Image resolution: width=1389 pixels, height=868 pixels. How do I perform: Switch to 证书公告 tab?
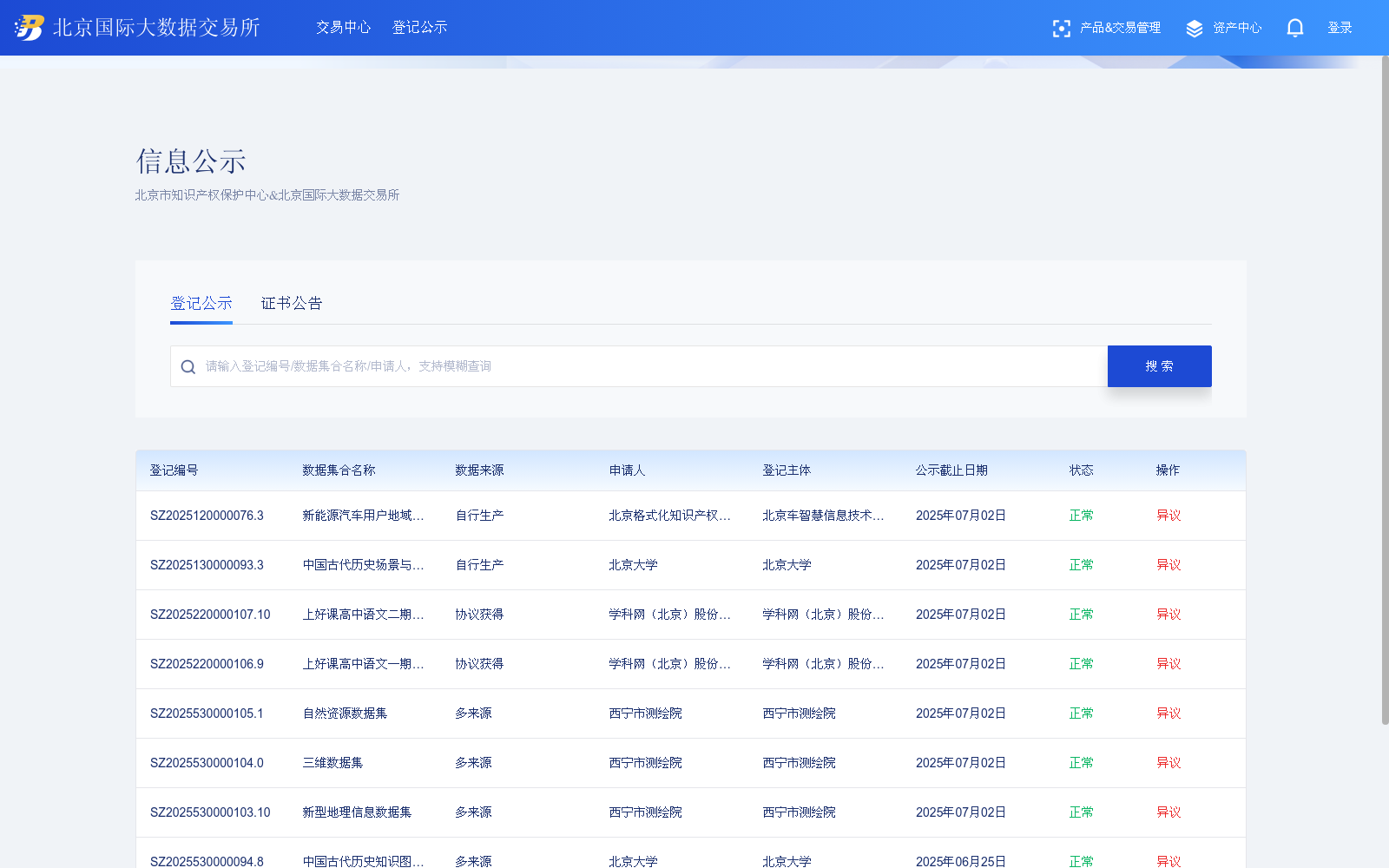tap(292, 304)
